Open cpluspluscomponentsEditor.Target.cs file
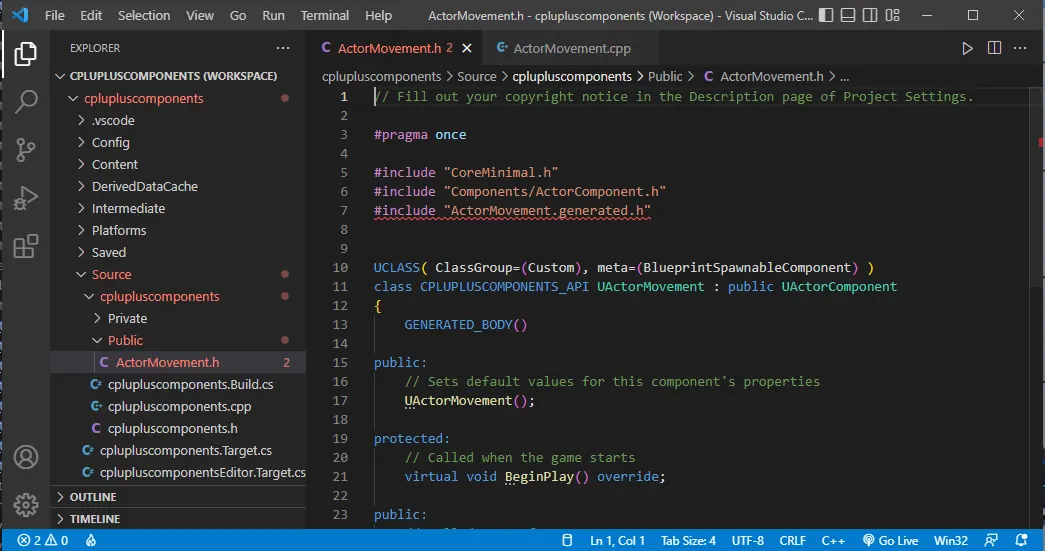The height and width of the screenshot is (551, 1045). click(x=179, y=472)
